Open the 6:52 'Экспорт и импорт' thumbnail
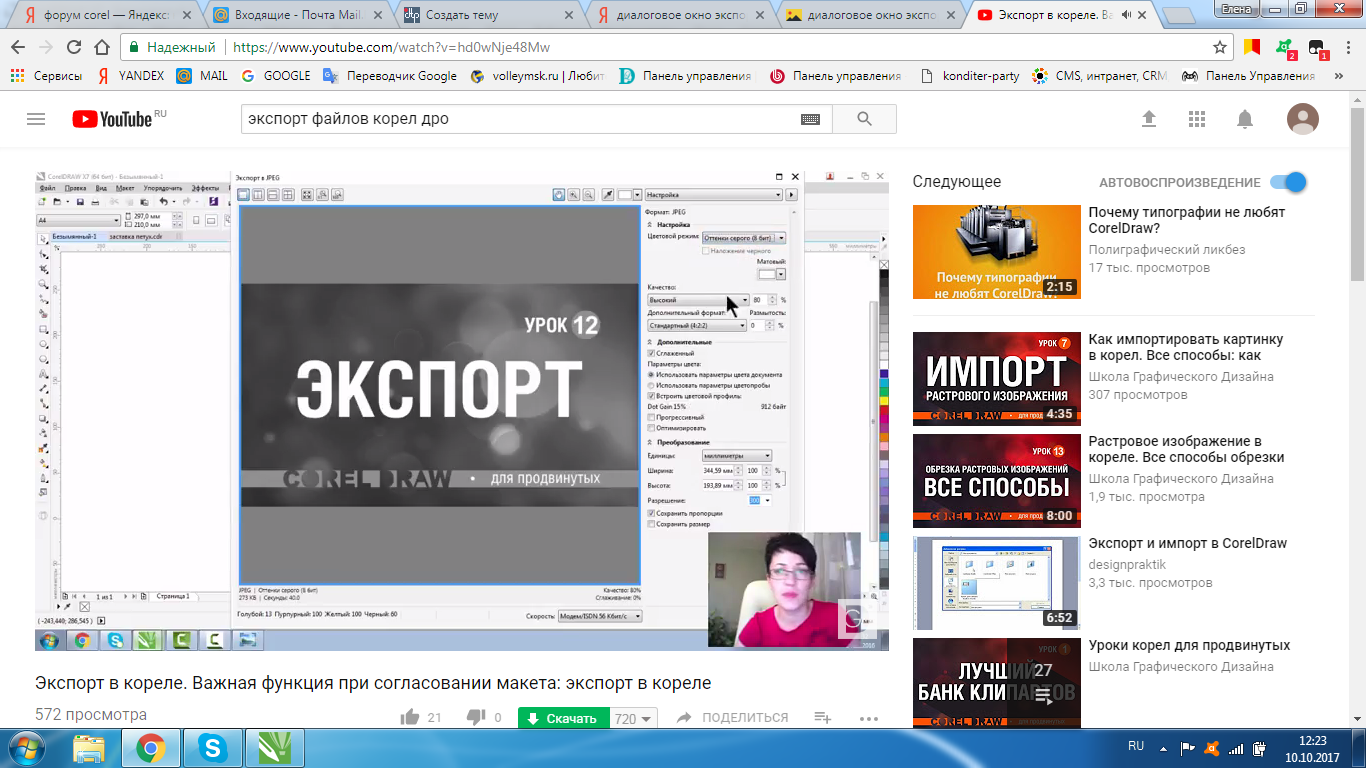The image size is (1366, 768). coord(997,583)
